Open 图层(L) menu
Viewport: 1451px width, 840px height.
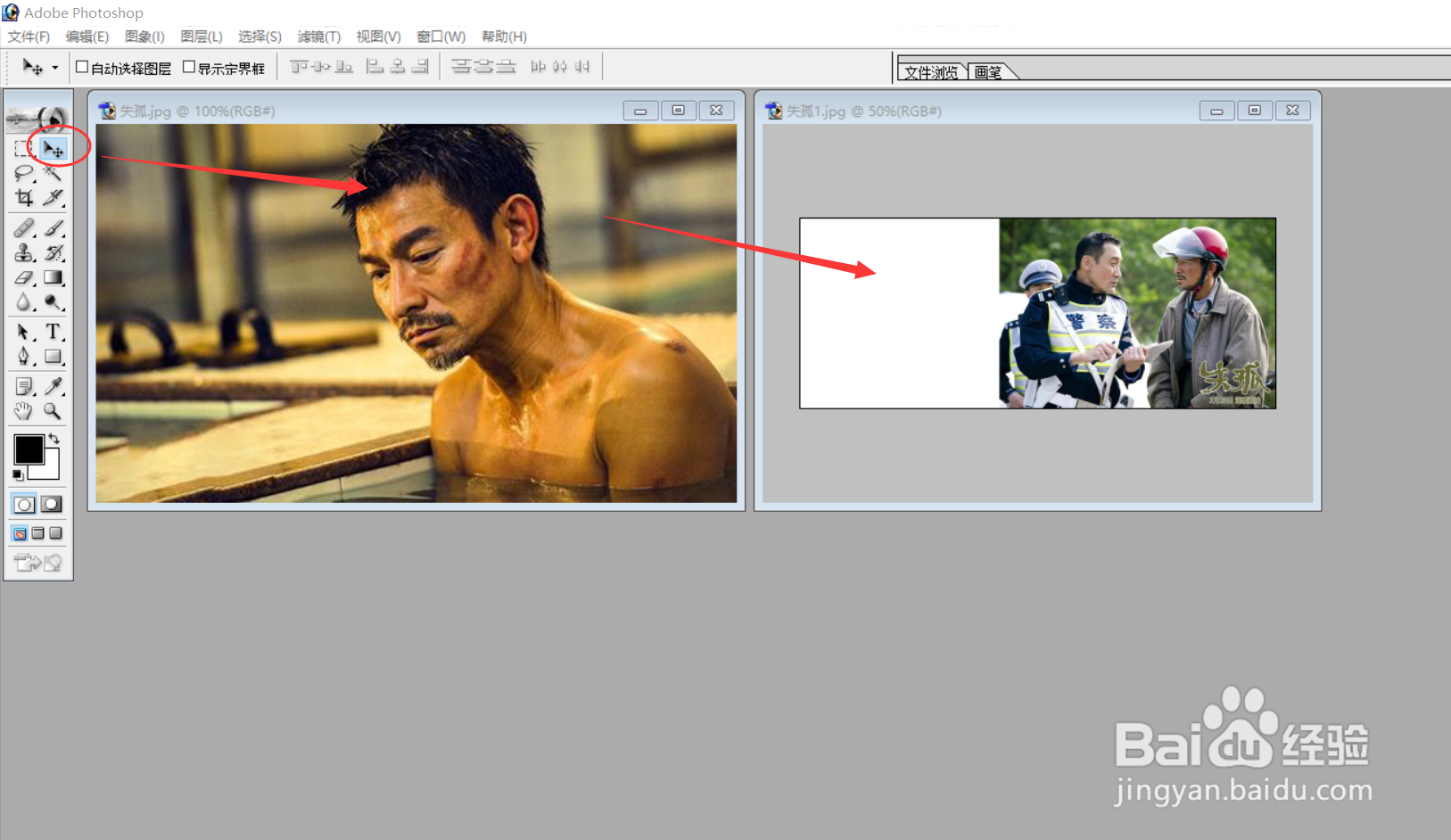tap(202, 37)
